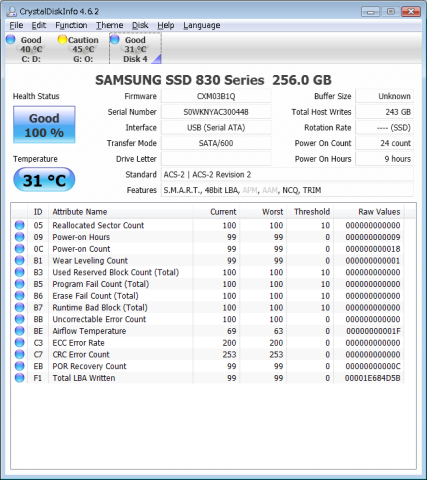This screenshot has height=480, width=427.
Task: Click status icon of Total LBA Written row
Action: coord(20,378)
